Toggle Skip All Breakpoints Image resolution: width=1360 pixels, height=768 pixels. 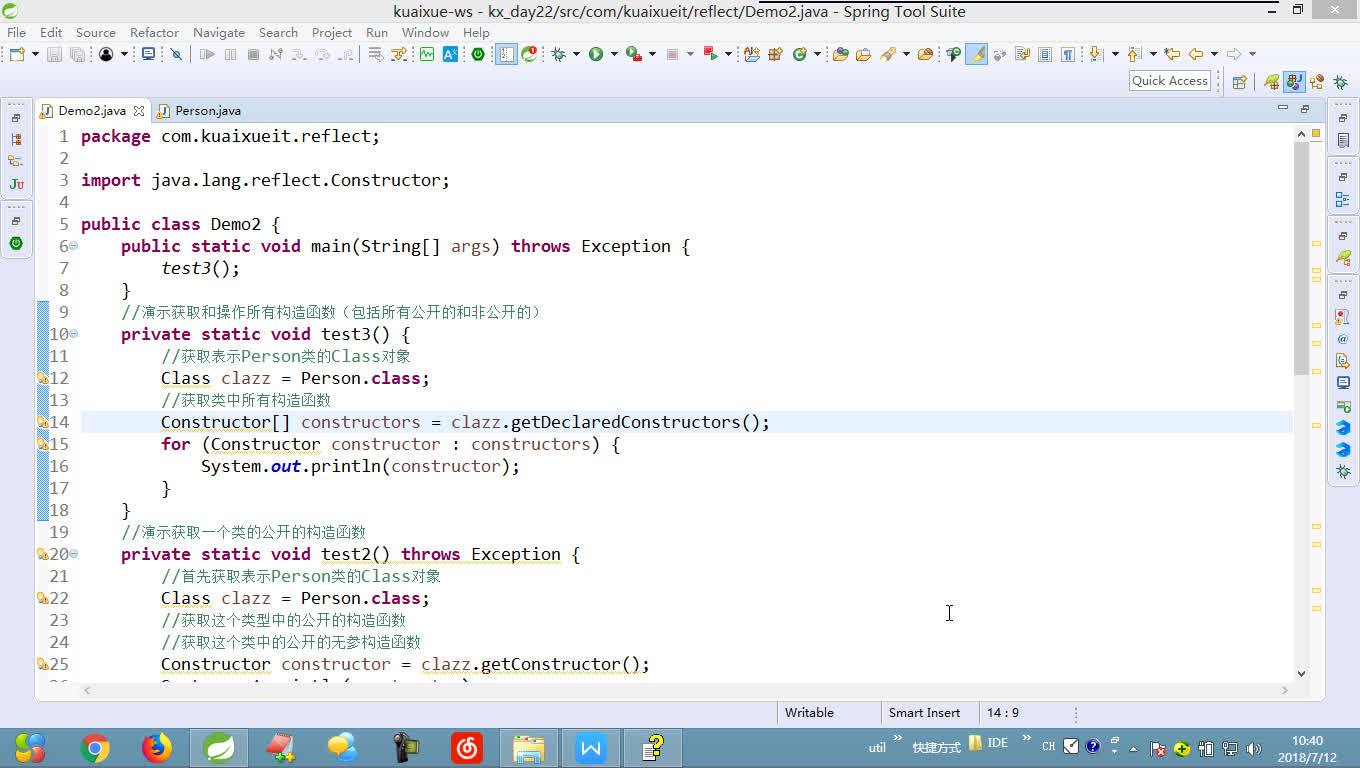click(x=176, y=54)
